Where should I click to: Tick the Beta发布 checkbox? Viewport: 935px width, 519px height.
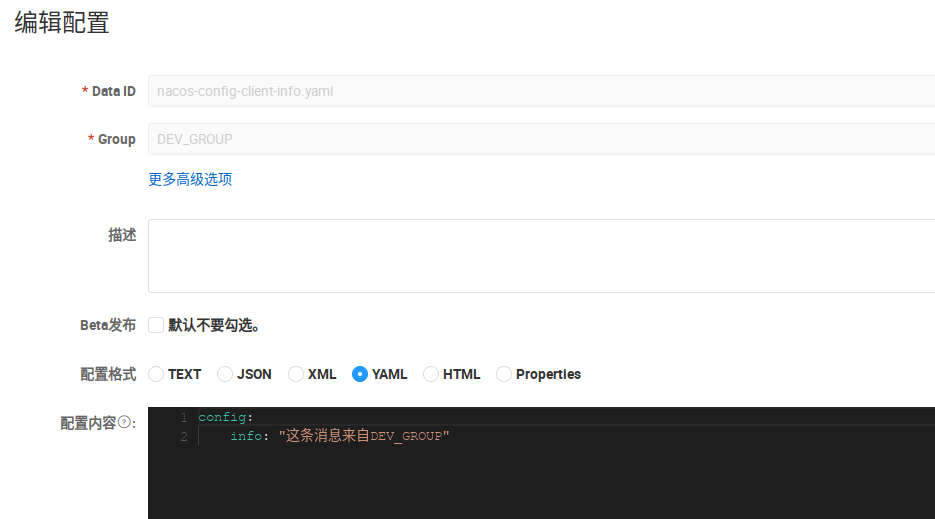coord(156,325)
